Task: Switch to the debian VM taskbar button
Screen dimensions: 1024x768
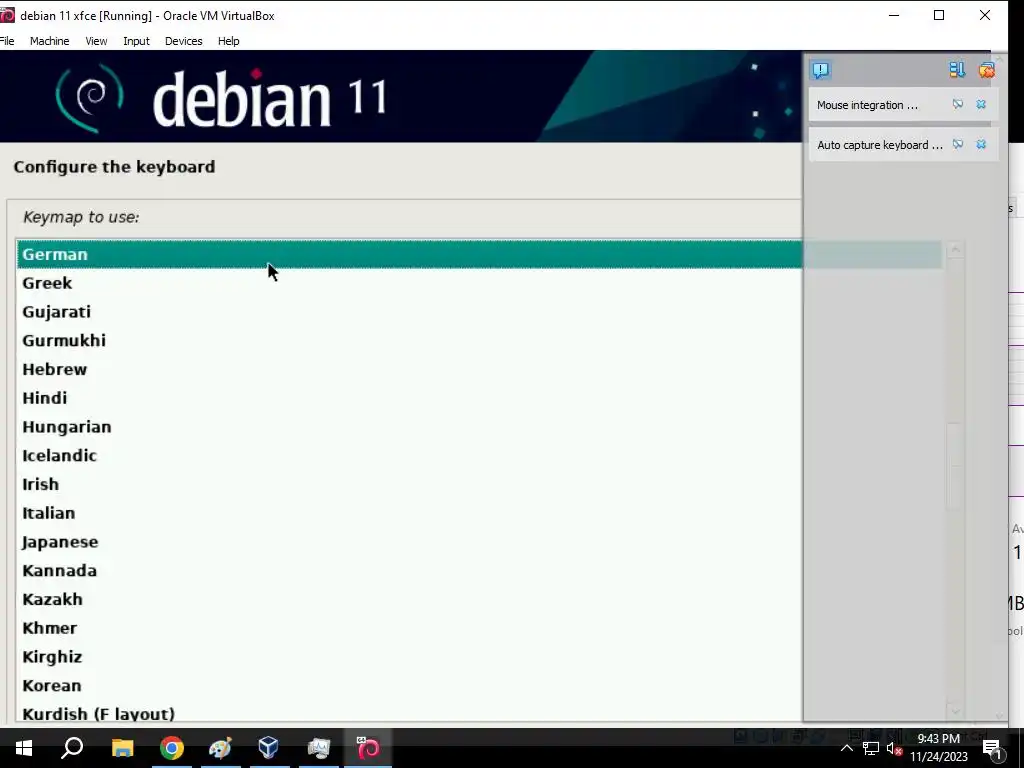Action: point(368,748)
